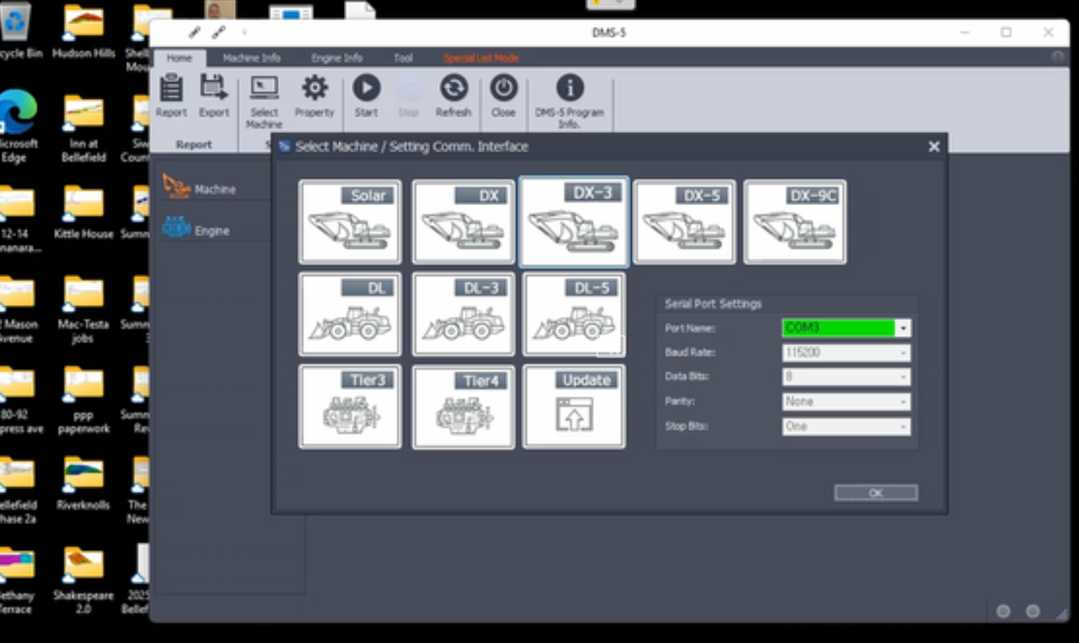This screenshot has height=643, width=1079.
Task: Open the Stop Bits dropdown
Action: pos(903,427)
